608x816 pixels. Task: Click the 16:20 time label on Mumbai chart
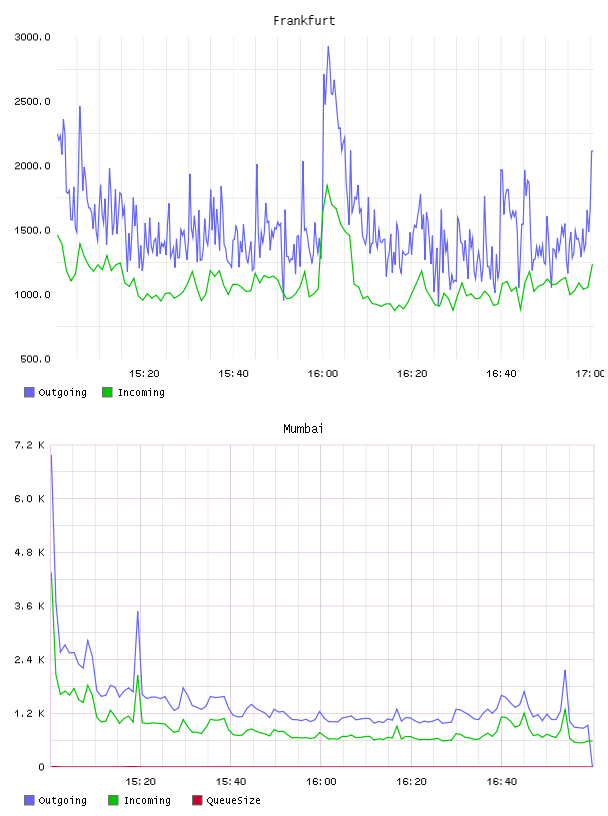click(411, 782)
